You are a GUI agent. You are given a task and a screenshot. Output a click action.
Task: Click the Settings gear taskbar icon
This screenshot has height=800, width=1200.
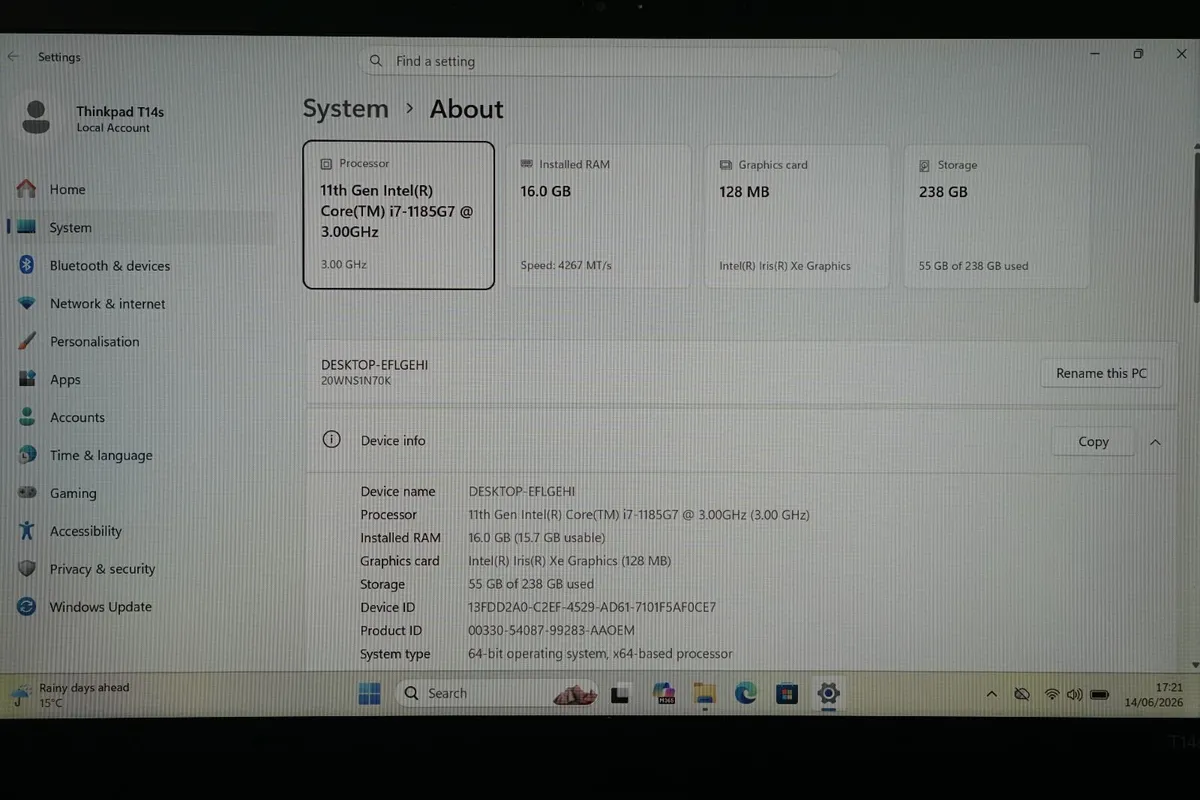pos(828,693)
